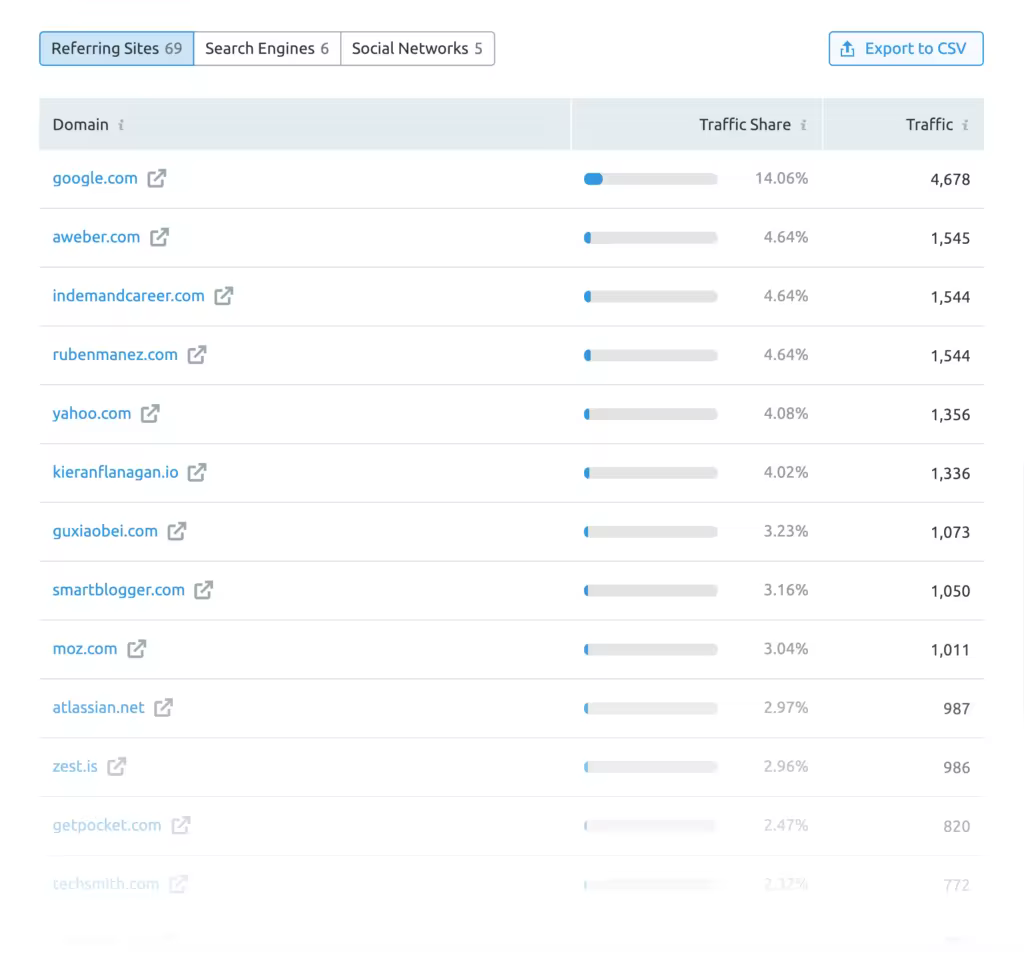
Task: Click info icon beside Traffic Share header
Action: point(803,125)
